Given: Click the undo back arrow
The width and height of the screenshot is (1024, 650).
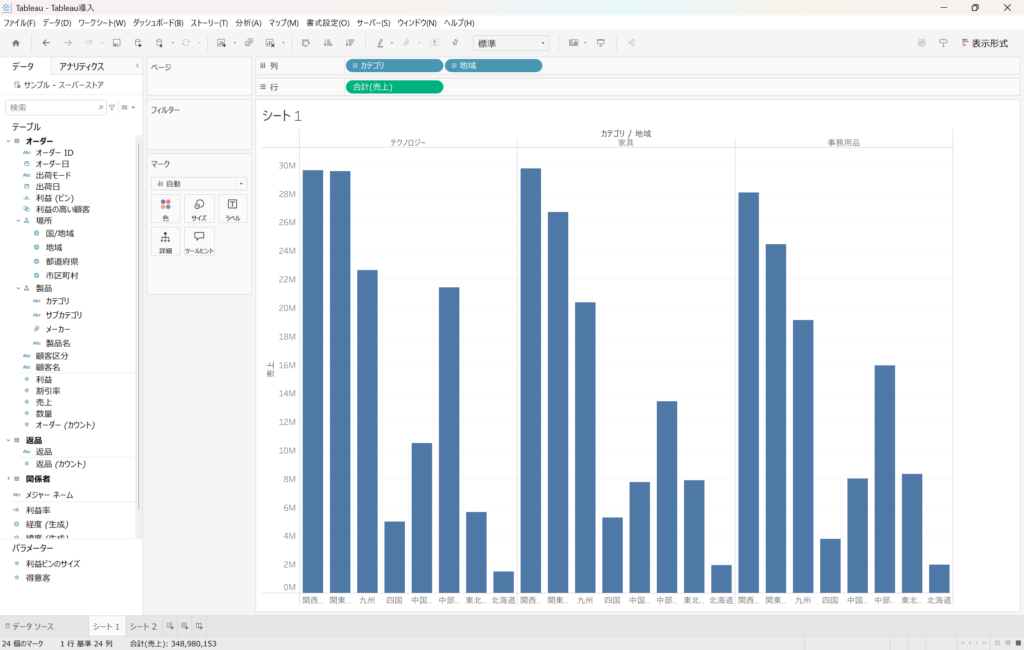Looking at the screenshot, I should (x=46, y=43).
